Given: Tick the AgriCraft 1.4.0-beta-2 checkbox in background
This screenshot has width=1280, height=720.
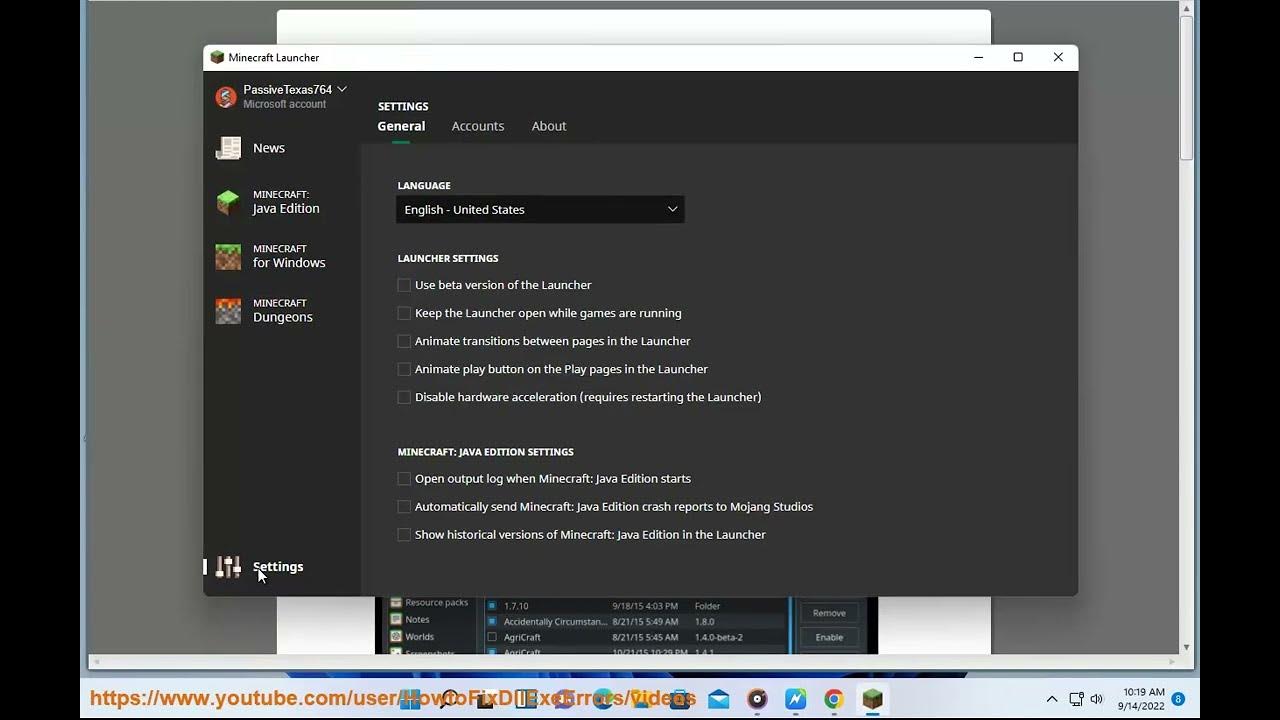Looking at the screenshot, I should (x=492, y=637).
